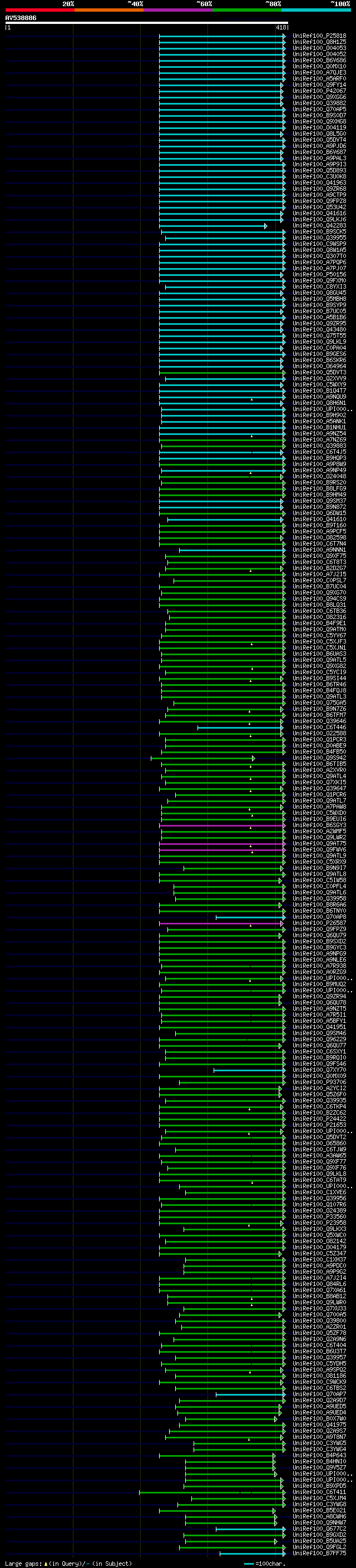Viewport: 356px width, 1568px height.
Task: Open hit UniRef100_B4P643
Action: pyautogui.click(x=319, y=1456)
